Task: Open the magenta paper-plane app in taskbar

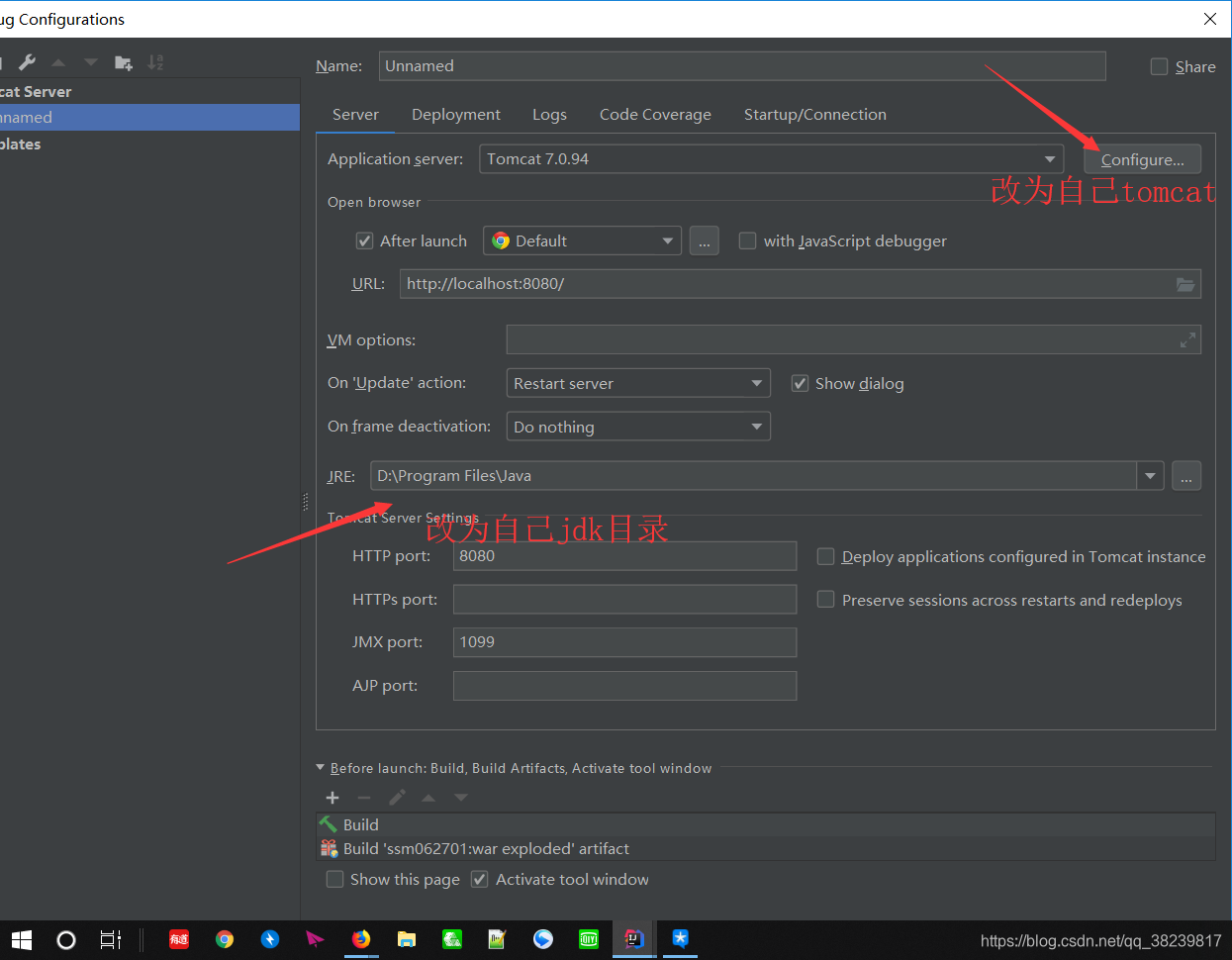Action: [x=315, y=939]
